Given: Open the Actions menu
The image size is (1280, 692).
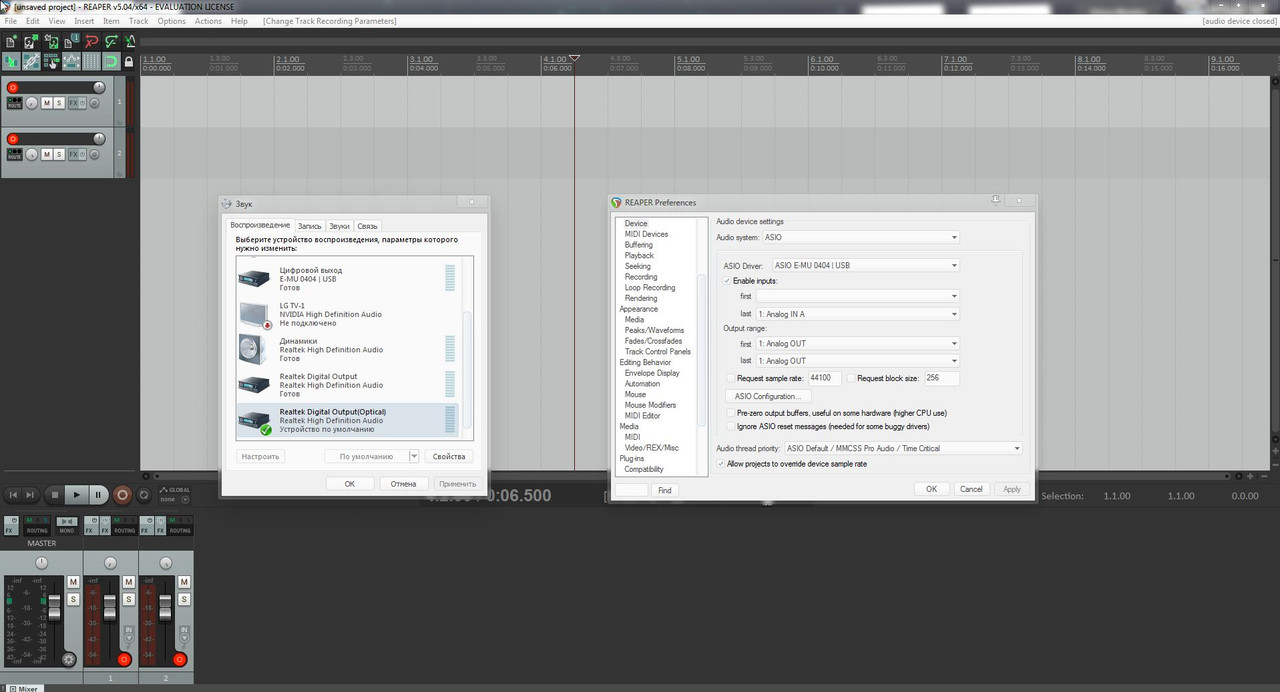Looking at the screenshot, I should coord(208,21).
